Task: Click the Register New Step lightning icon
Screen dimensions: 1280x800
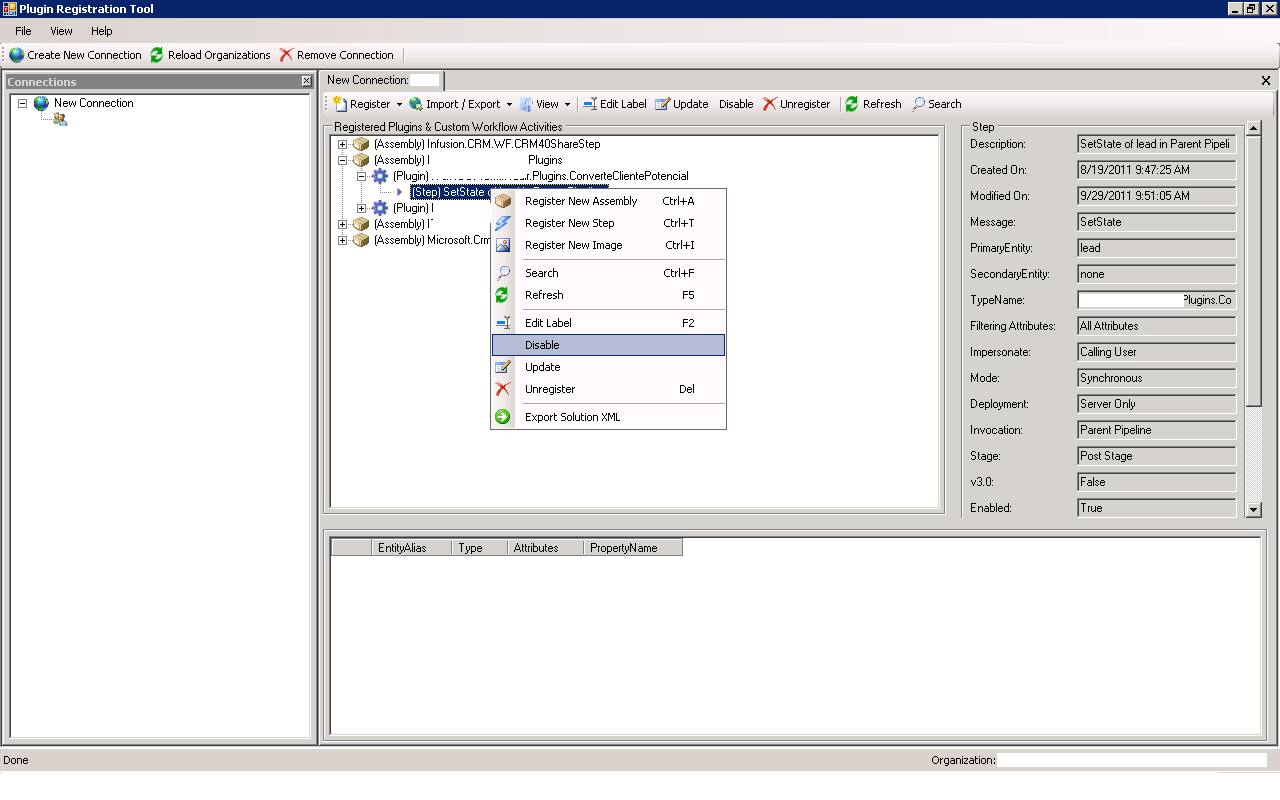Action: 503,223
